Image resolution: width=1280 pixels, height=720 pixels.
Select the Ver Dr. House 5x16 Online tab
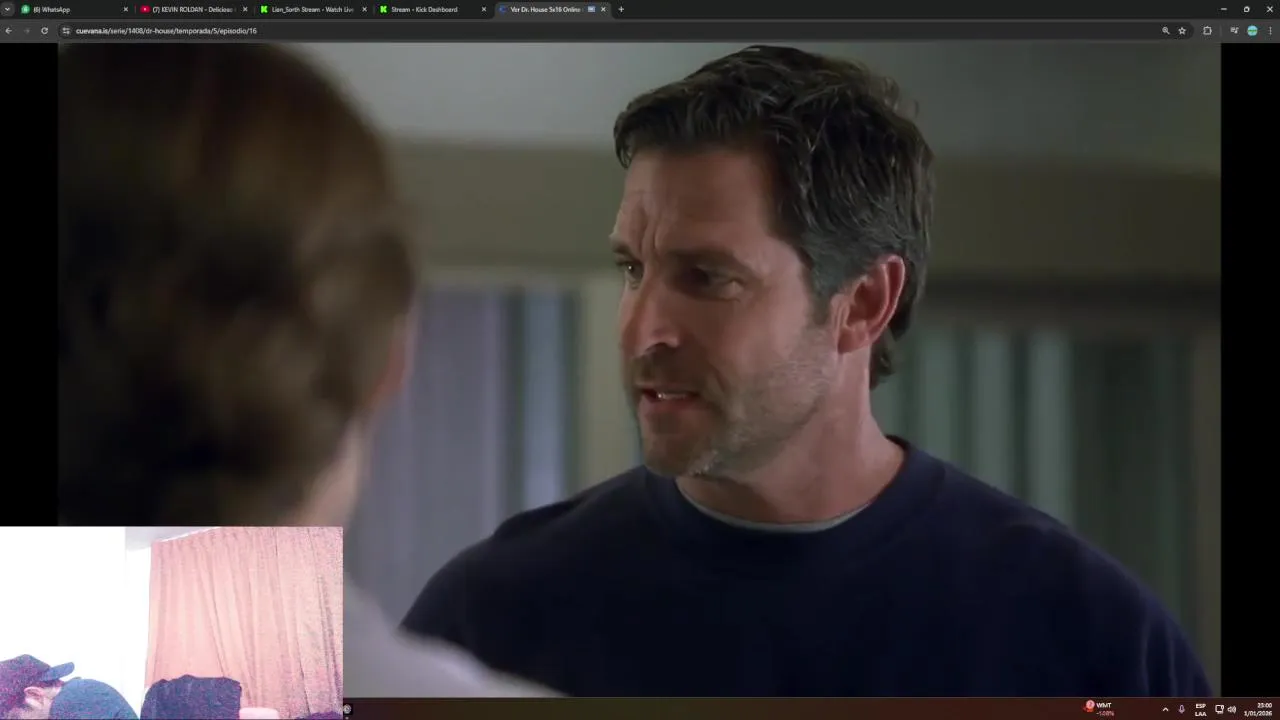pyautogui.click(x=552, y=9)
